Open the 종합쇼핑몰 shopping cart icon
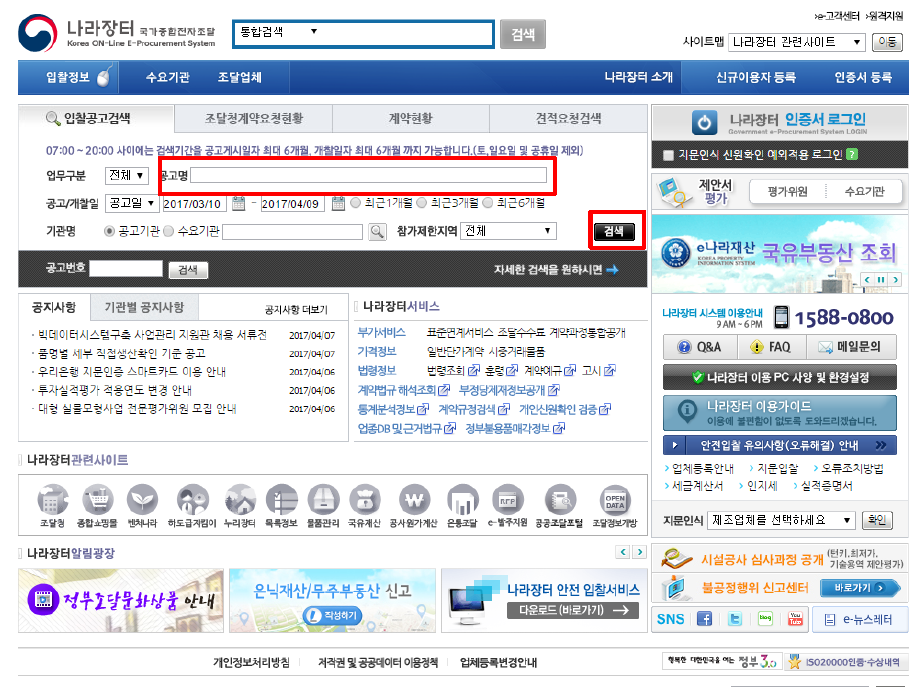 tap(97, 501)
